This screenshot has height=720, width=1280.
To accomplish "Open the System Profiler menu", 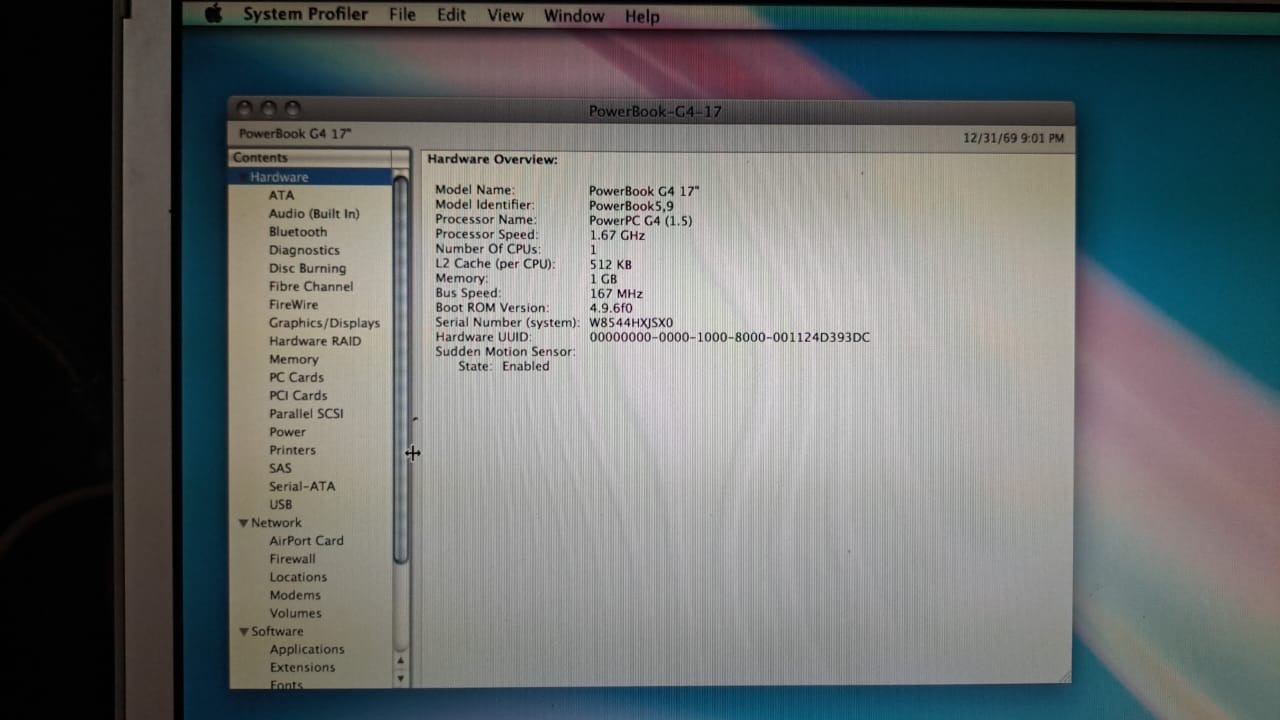I will (x=305, y=14).
